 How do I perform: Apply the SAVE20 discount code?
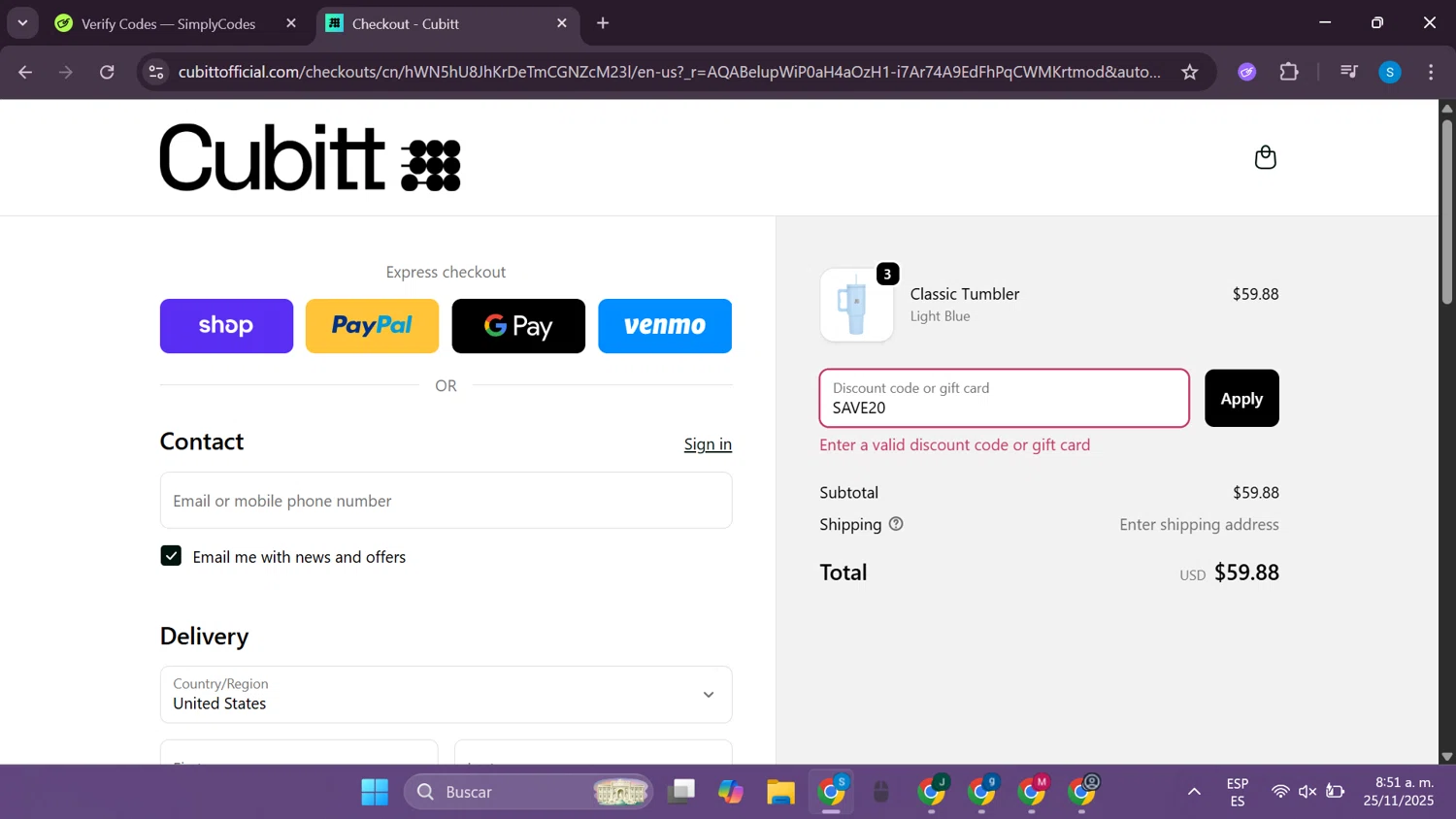1241,398
